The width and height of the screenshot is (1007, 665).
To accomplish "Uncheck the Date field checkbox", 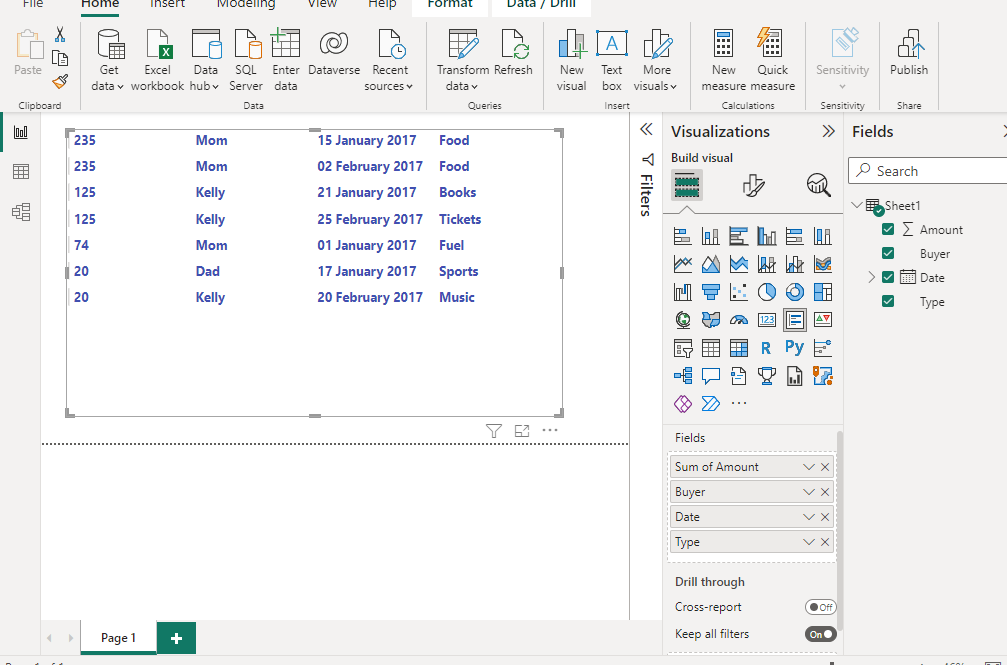I will tap(888, 277).
